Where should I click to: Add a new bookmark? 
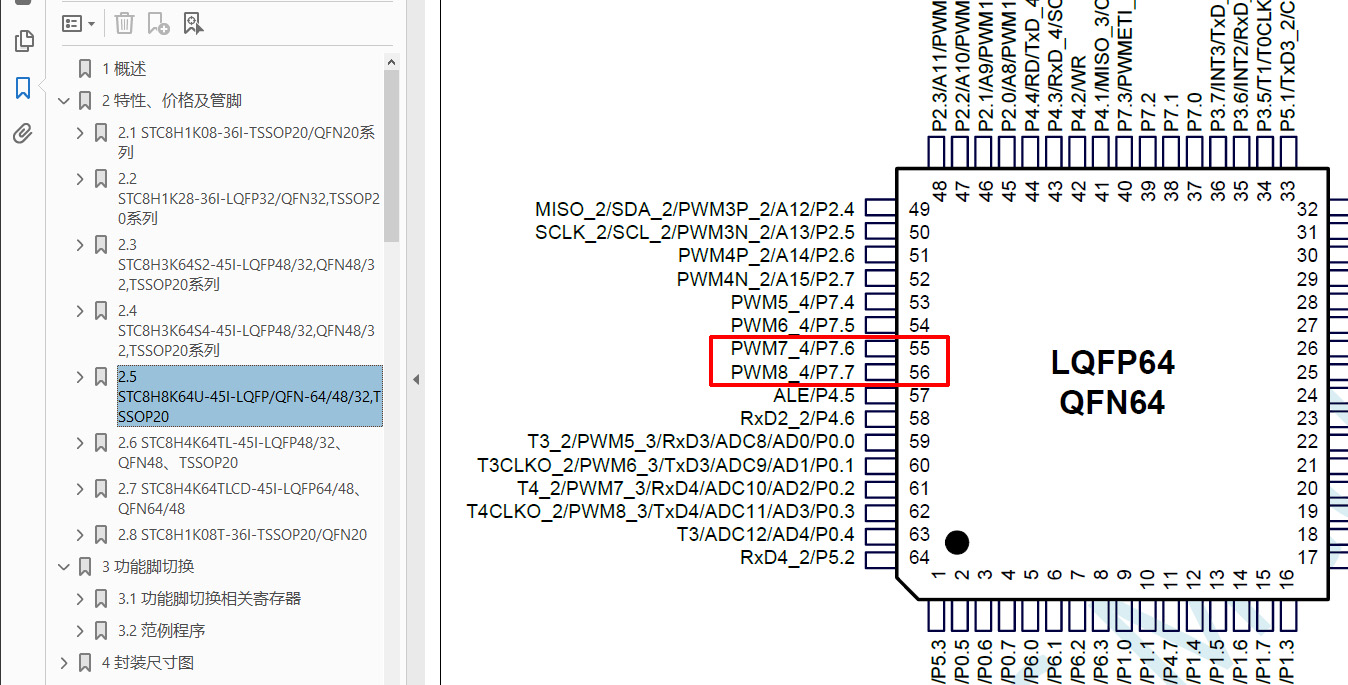click(158, 23)
